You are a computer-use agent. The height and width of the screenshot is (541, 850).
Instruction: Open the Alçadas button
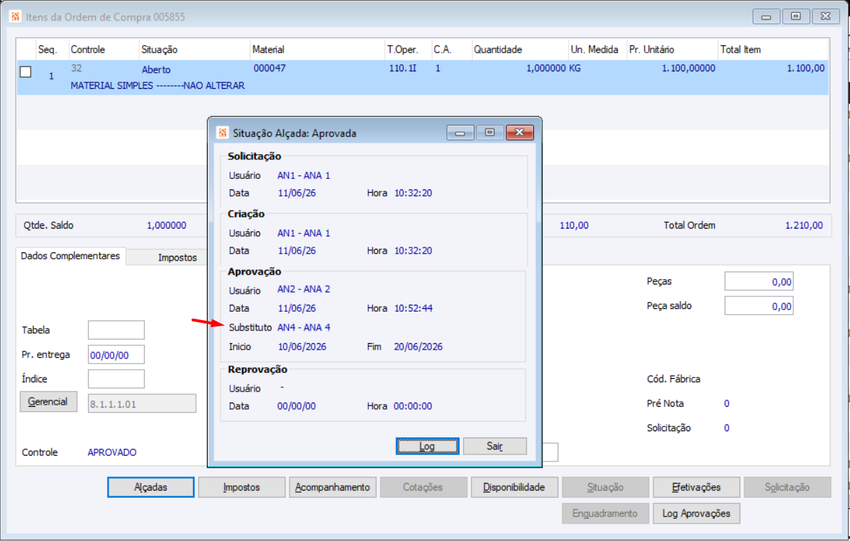tap(151, 487)
